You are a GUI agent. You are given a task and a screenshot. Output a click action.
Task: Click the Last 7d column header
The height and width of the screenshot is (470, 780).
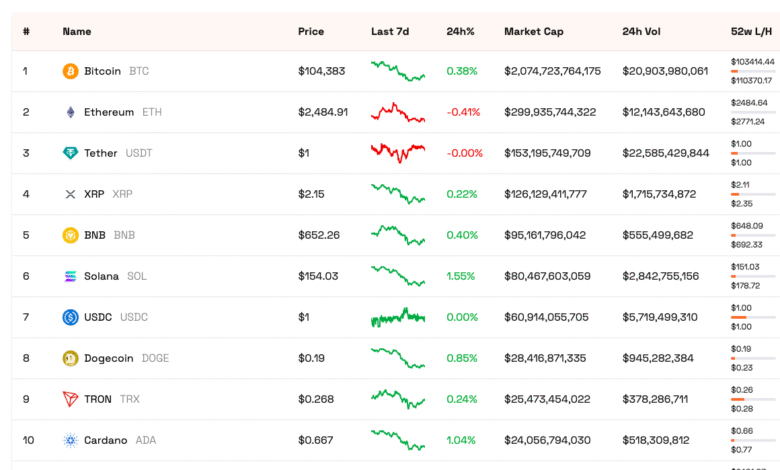390,31
